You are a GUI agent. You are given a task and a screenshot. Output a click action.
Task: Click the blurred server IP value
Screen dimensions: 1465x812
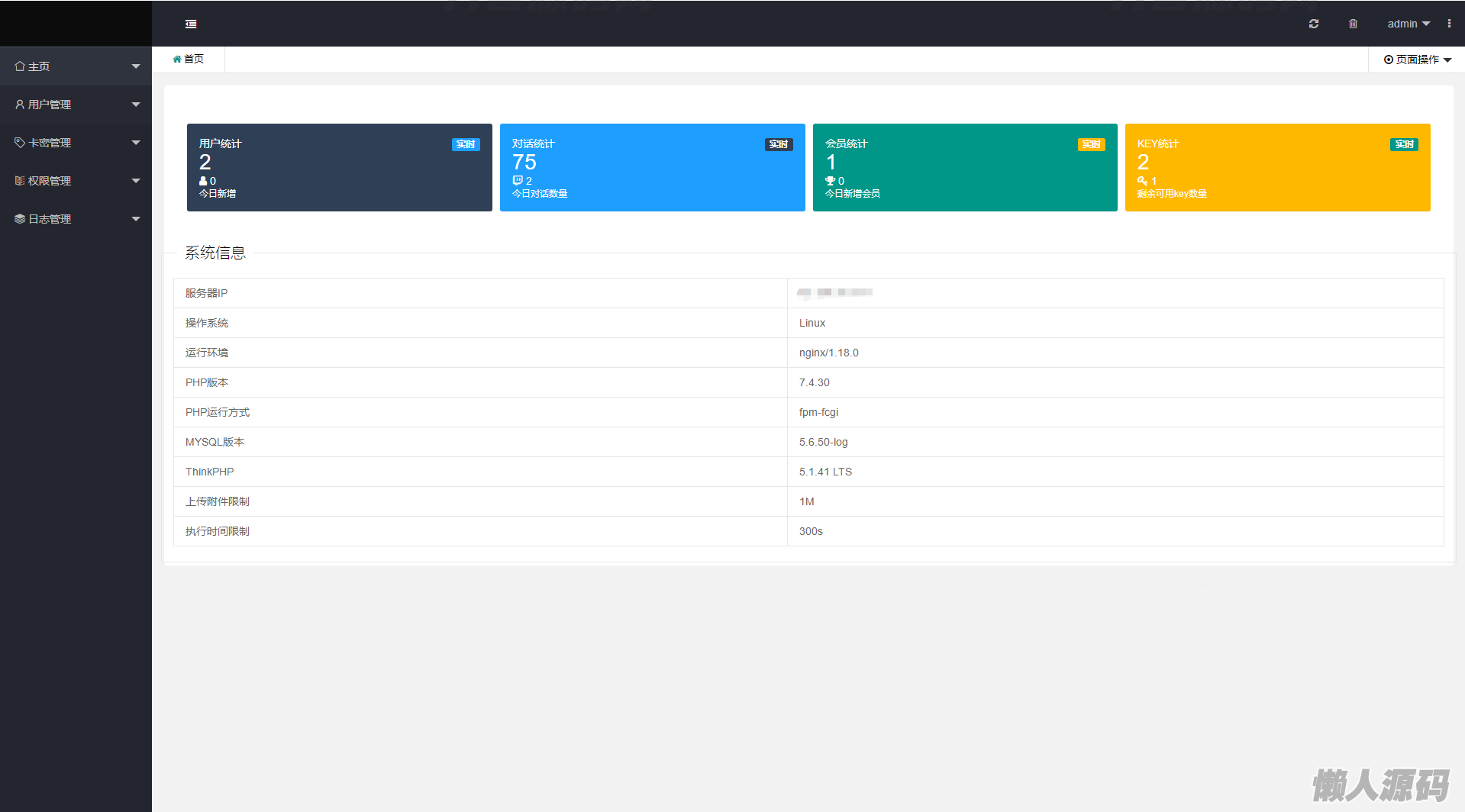834,293
